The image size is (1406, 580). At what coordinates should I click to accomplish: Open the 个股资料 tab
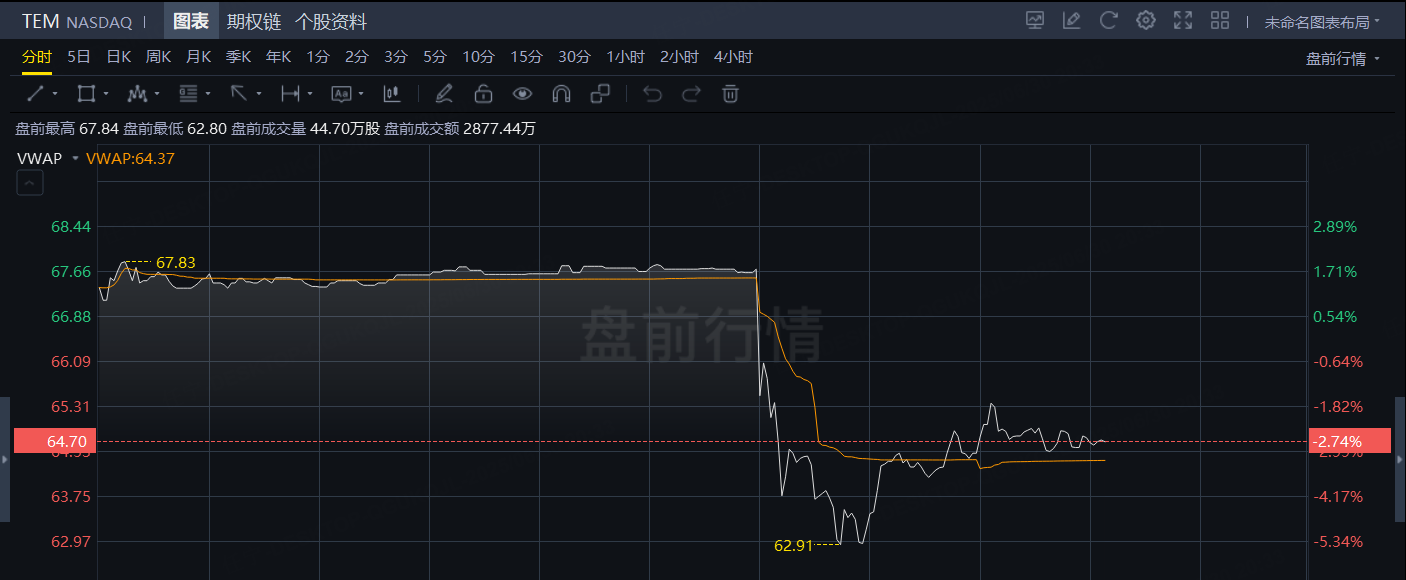click(x=330, y=21)
